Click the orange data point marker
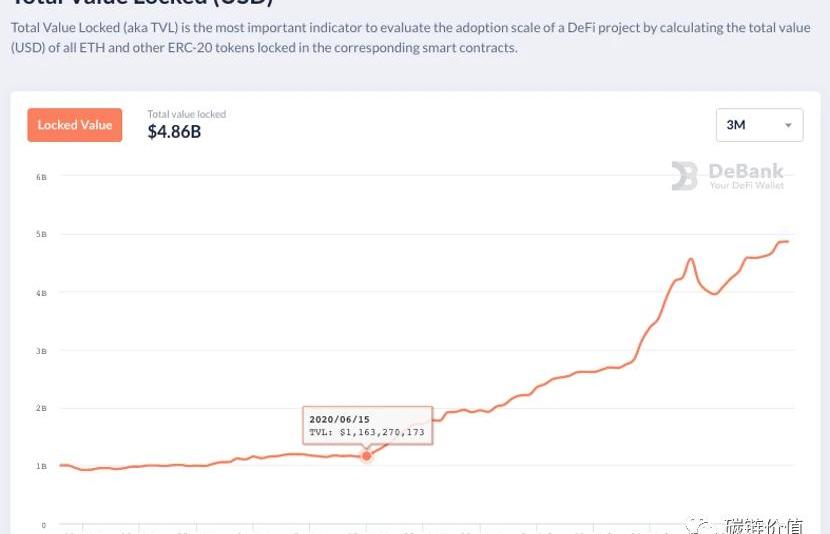The width and height of the screenshot is (830, 534). pos(366,456)
